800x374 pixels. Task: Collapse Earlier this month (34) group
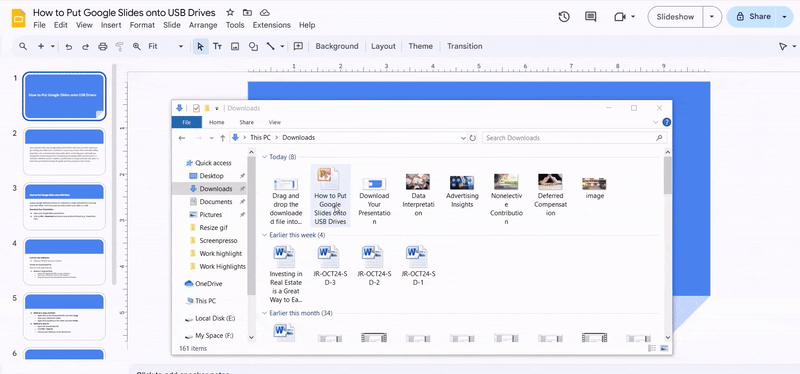[x=265, y=313]
